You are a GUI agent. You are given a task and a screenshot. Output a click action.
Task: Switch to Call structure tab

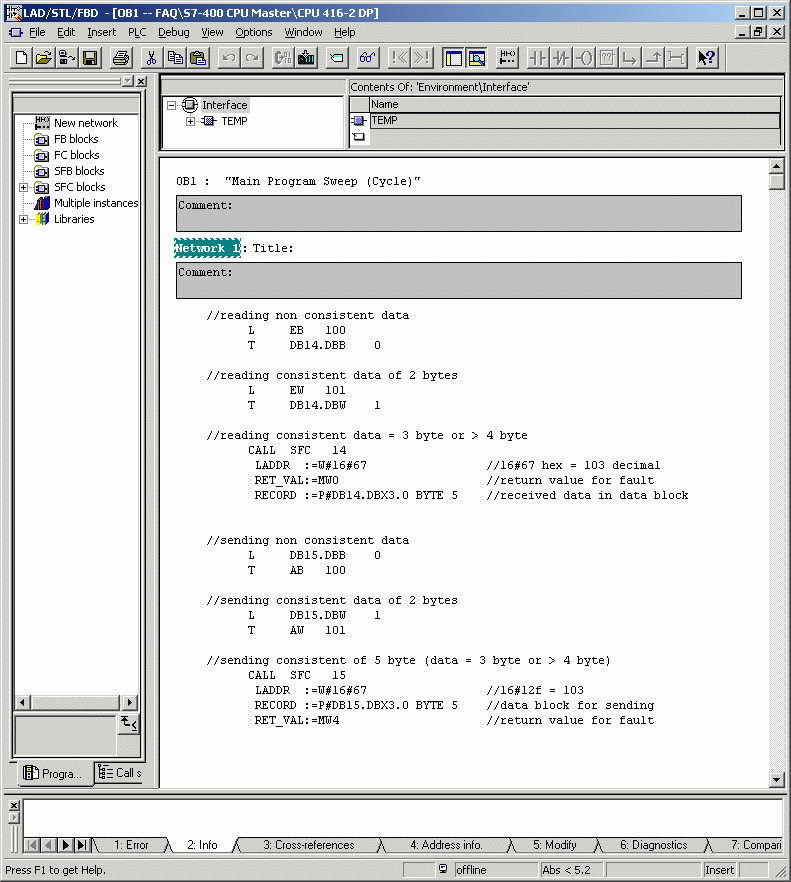(119, 773)
